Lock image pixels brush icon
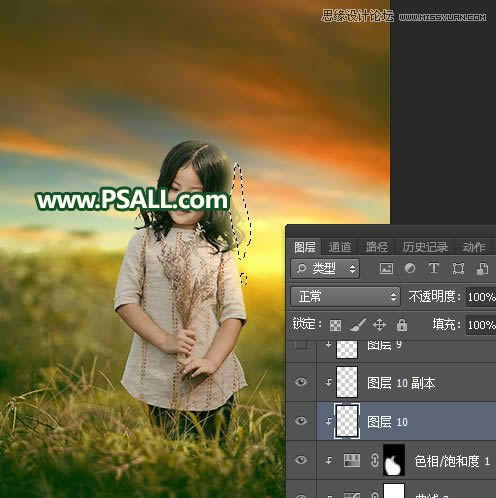The width and height of the screenshot is (496, 498). point(358,325)
